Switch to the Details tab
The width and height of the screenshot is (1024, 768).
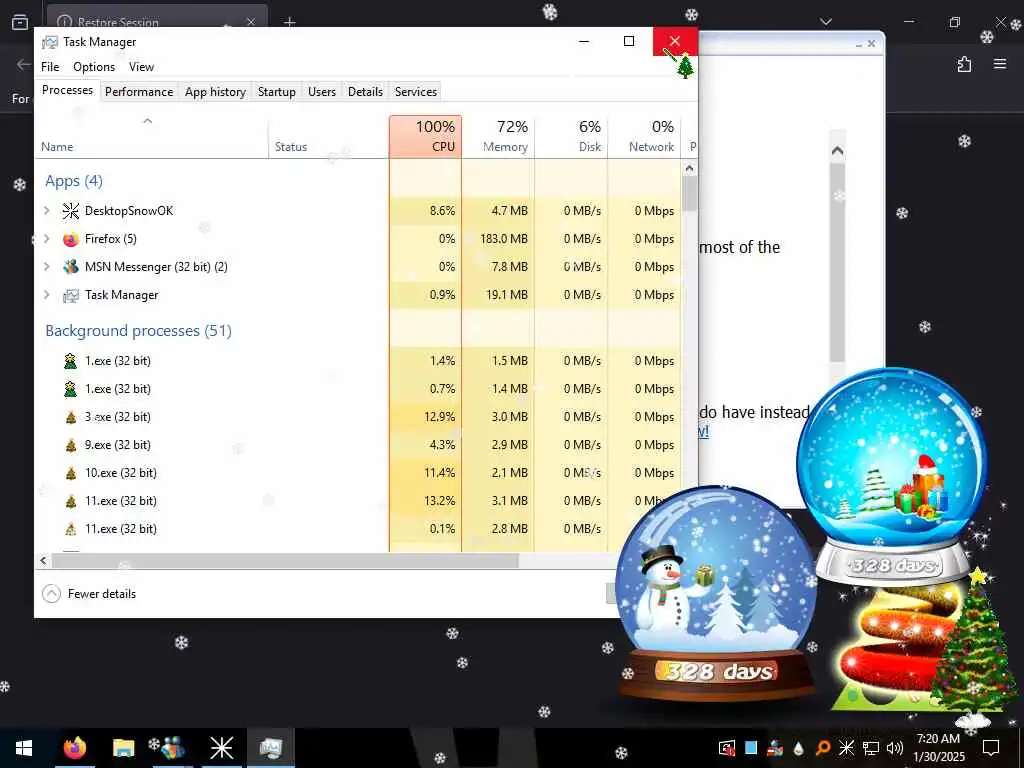pyautogui.click(x=365, y=92)
